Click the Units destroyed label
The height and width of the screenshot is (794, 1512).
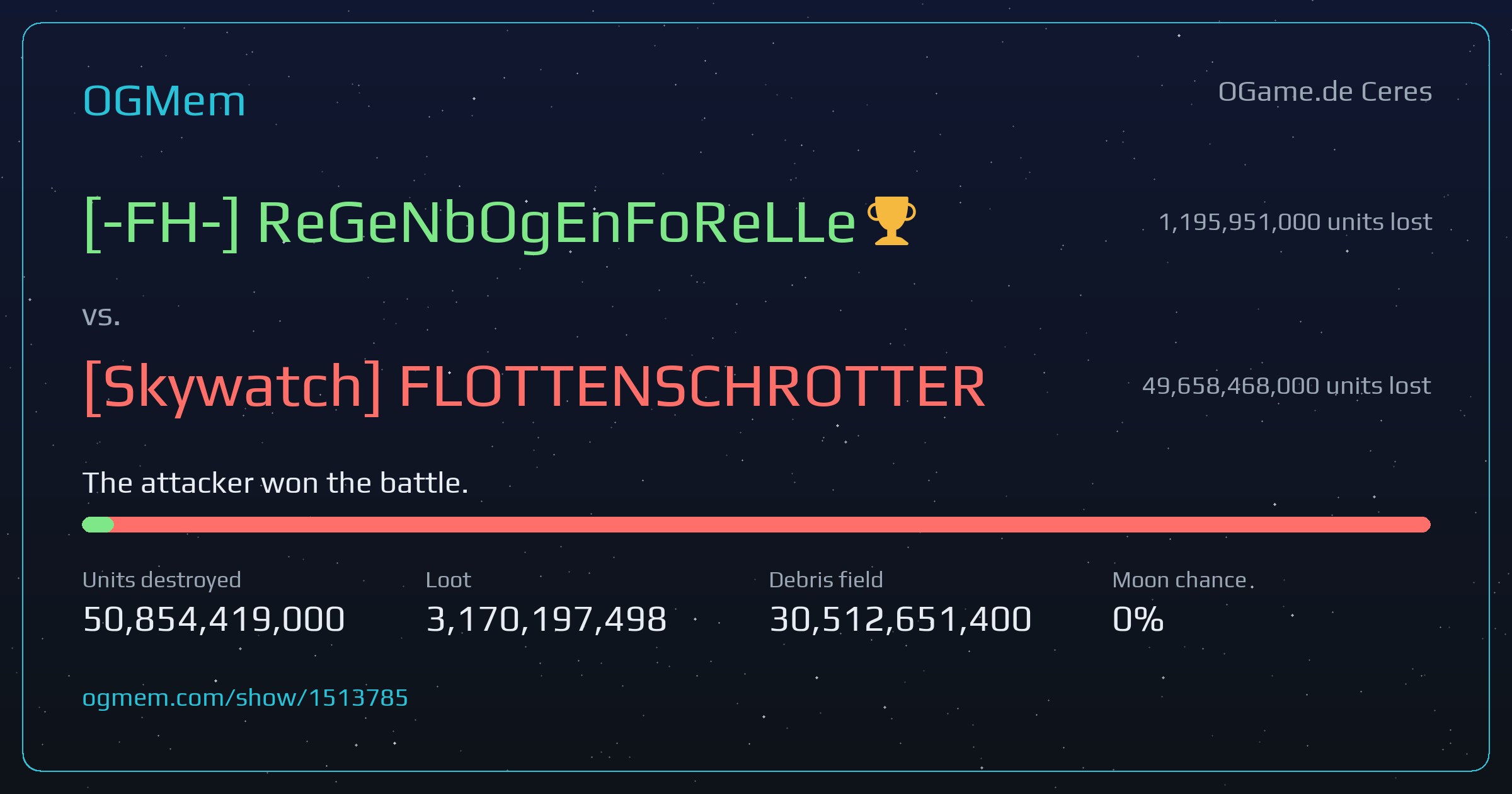click(x=162, y=580)
